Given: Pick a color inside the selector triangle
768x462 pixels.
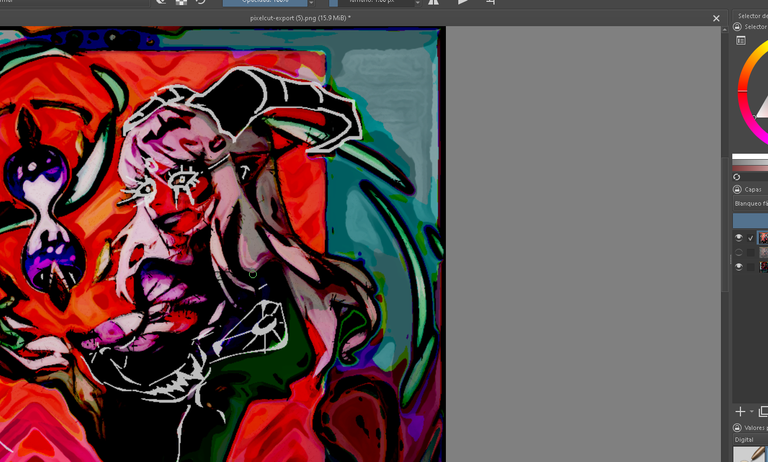Looking at the screenshot, I should click(x=763, y=109).
